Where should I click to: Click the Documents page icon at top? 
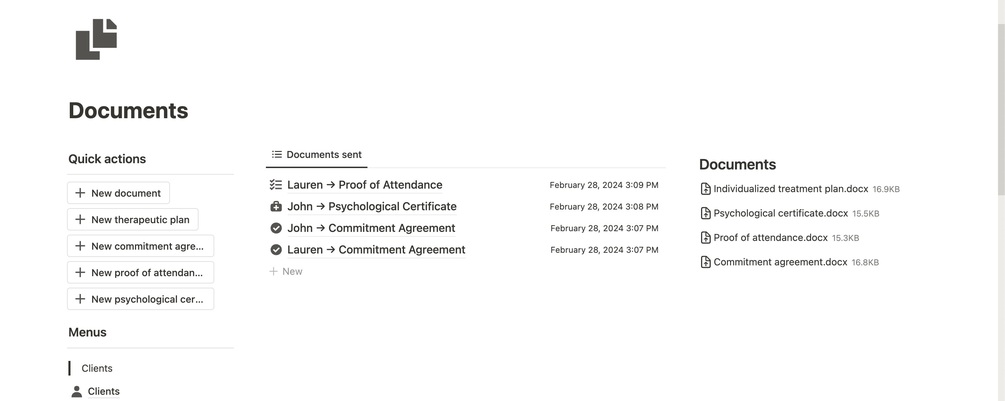96,40
